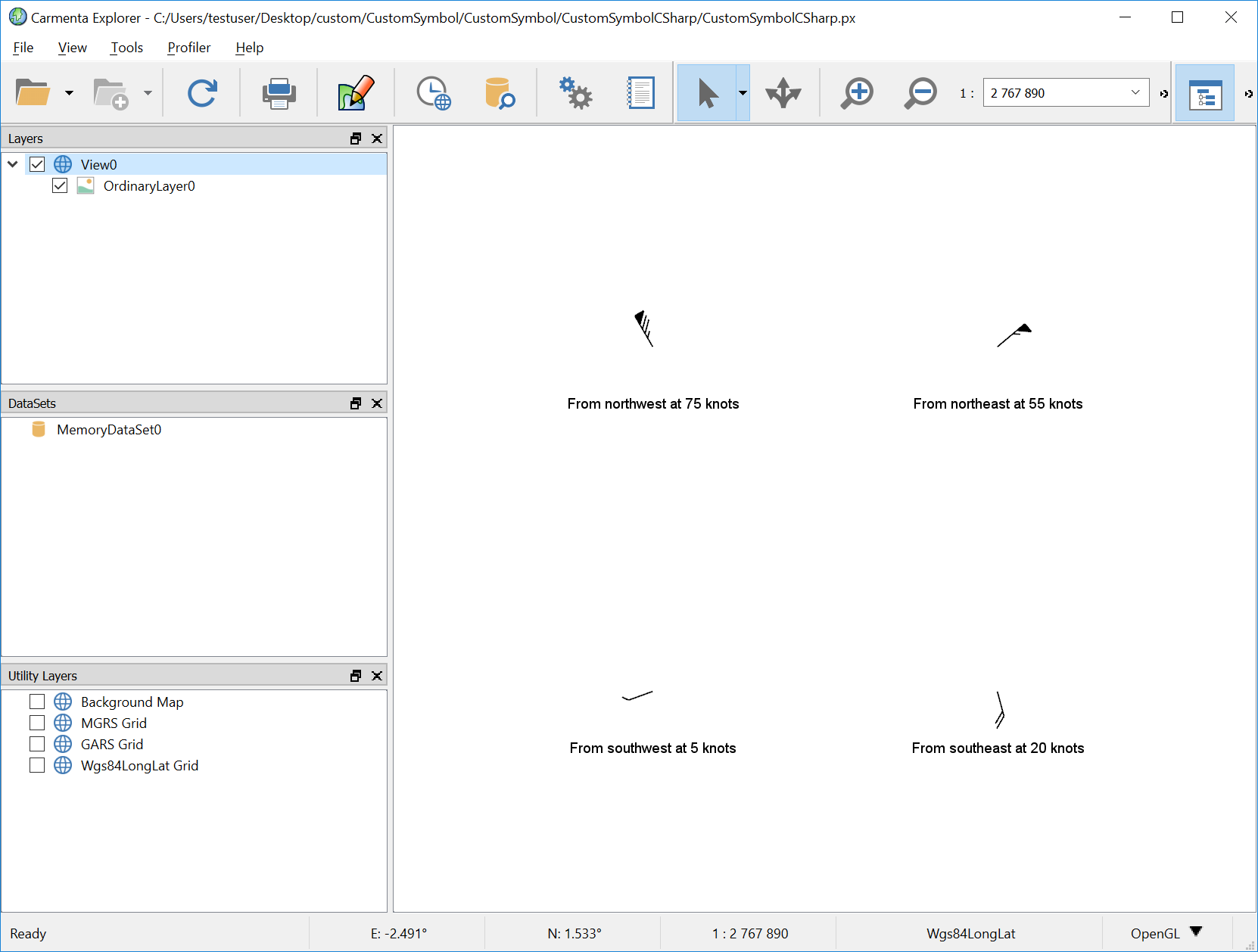Enable the Background Map checkbox
Screen dimensions: 1258x952
click(x=37, y=702)
